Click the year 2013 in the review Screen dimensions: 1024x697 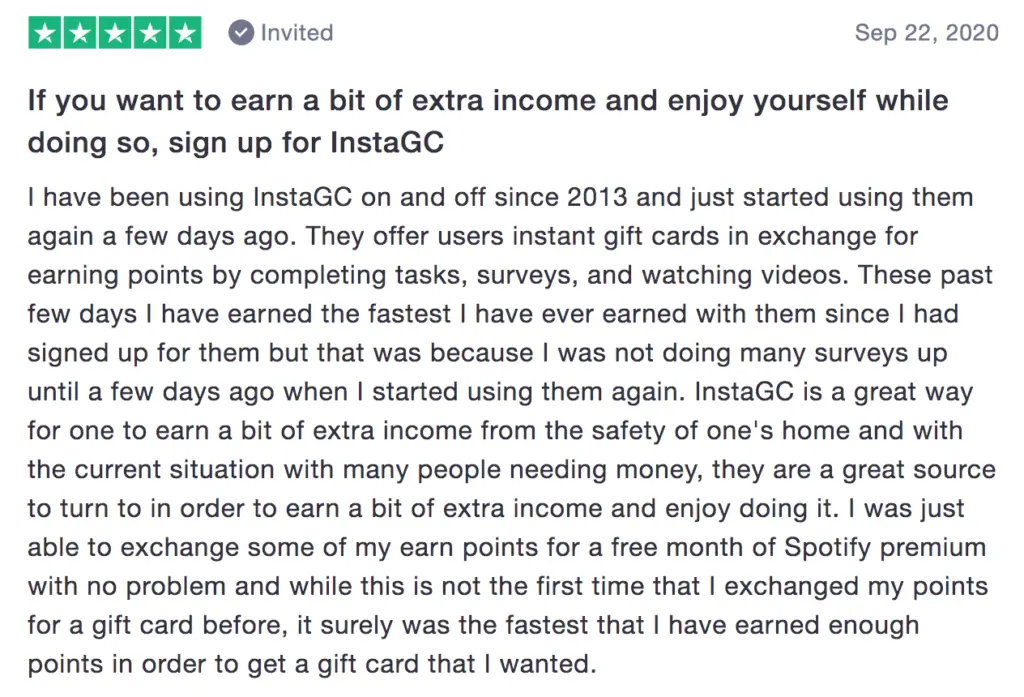click(597, 197)
